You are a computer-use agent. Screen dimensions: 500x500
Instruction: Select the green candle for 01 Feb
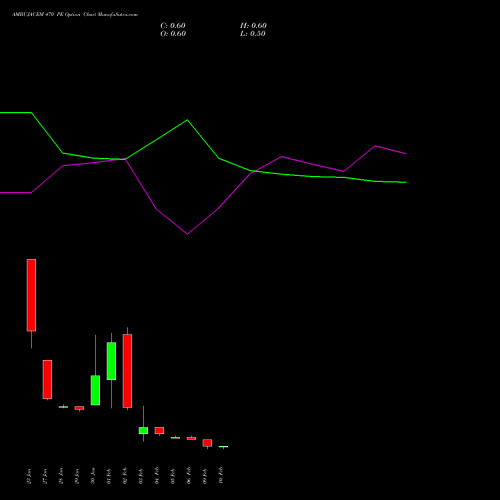111,361
